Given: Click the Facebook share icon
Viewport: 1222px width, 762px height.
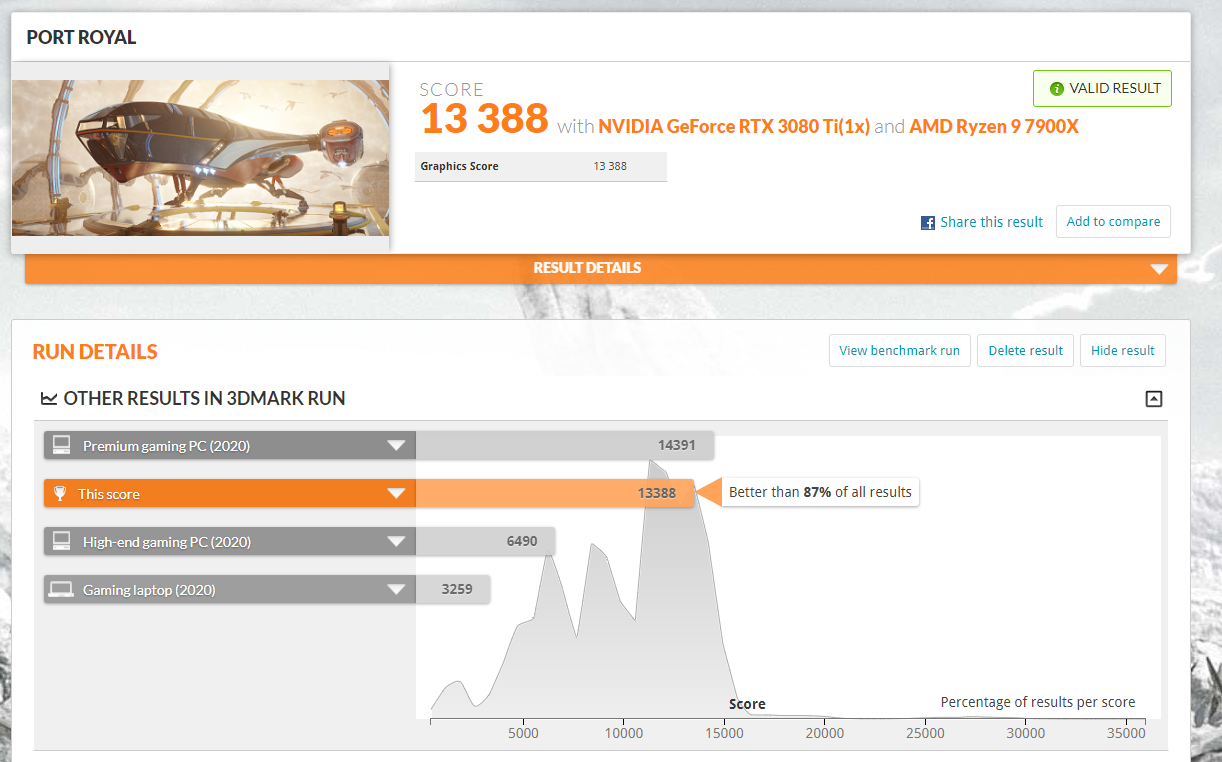Looking at the screenshot, I should pos(928,222).
